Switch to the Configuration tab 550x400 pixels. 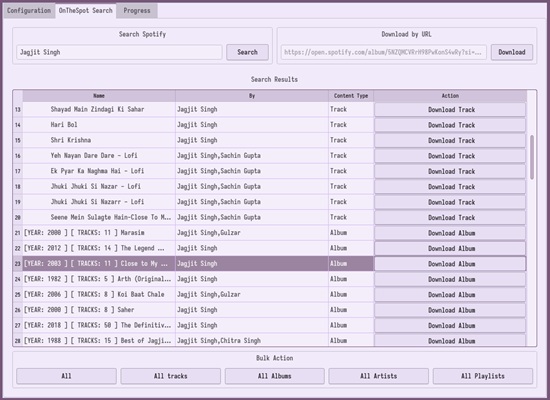29,11
